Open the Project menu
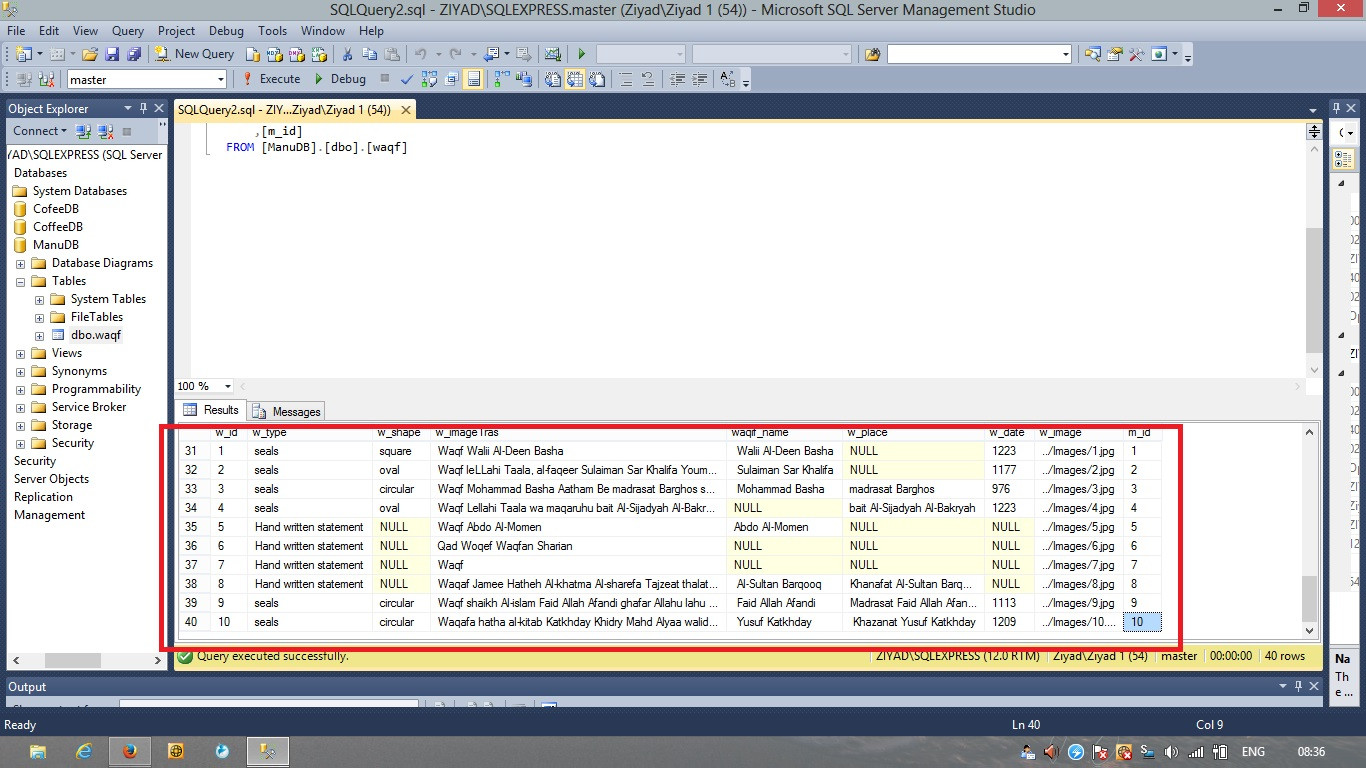The width and height of the screenshot is (1366, 768). (177, 31)
